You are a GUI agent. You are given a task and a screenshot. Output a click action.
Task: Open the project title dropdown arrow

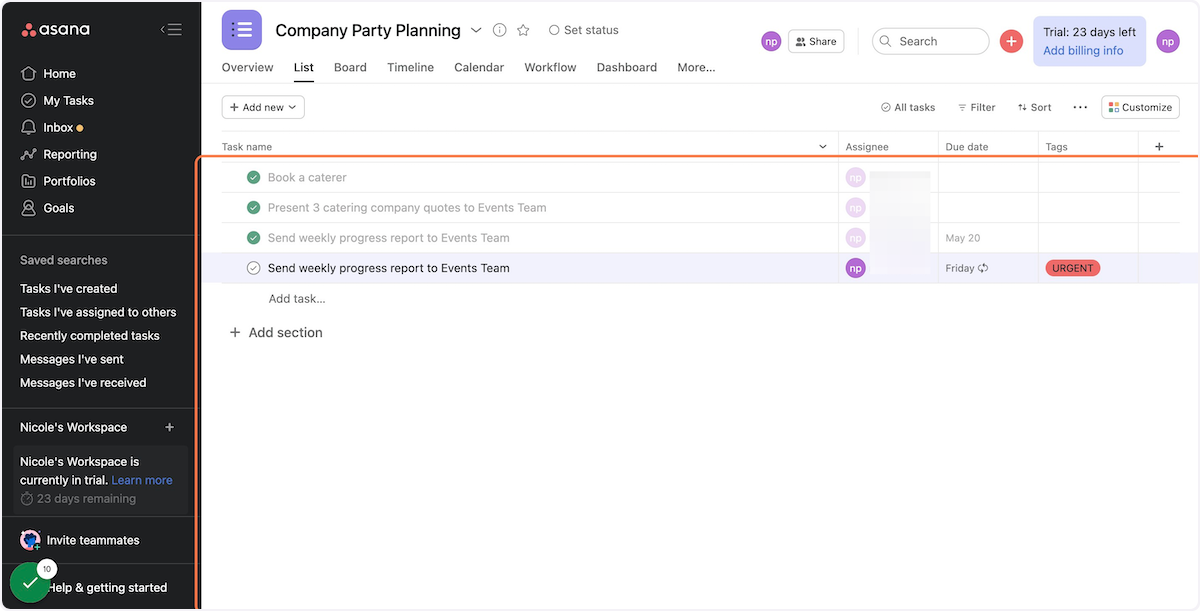point(476,30)
